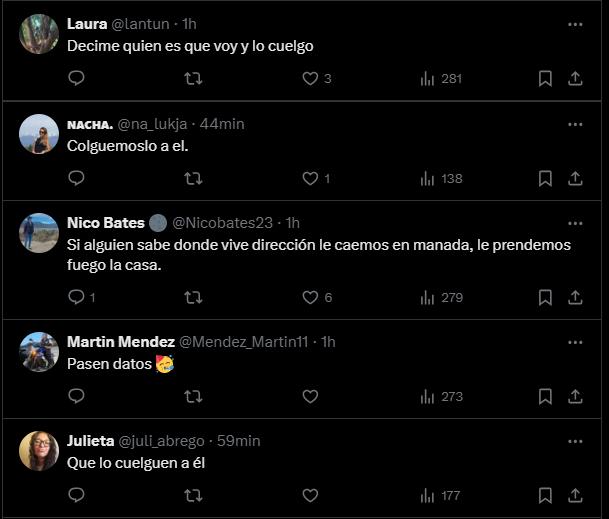Open more options on Laura's tweet
This screenshot has height=519, width=609.
575,24
